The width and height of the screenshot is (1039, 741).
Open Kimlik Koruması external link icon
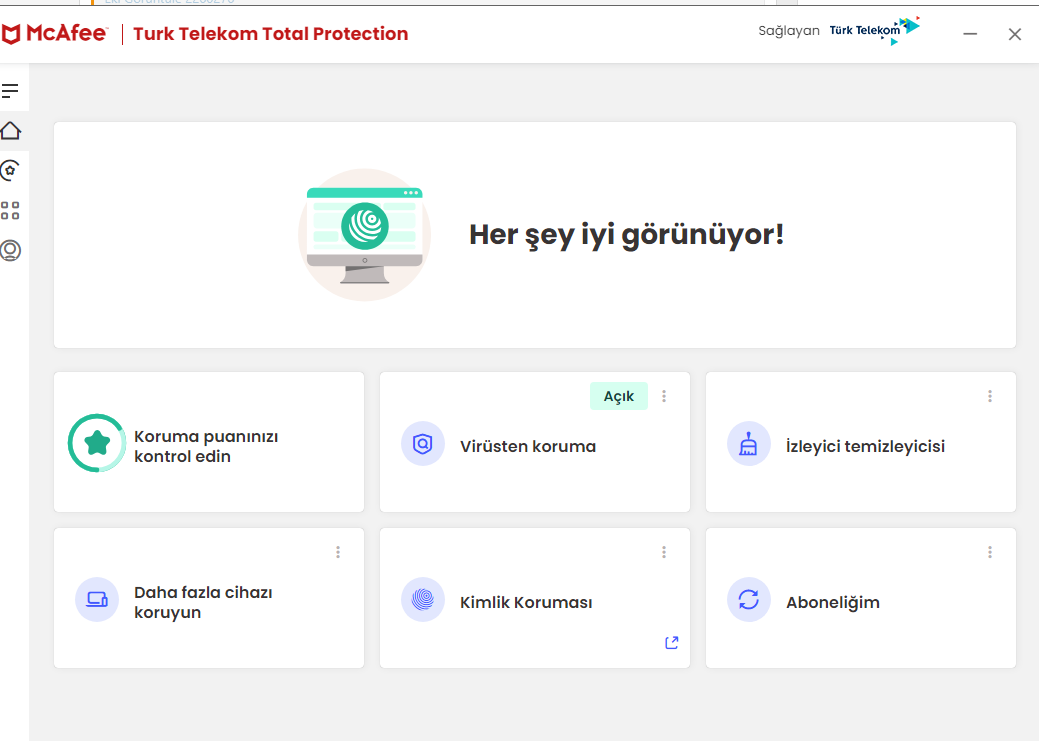click(671, 643)
